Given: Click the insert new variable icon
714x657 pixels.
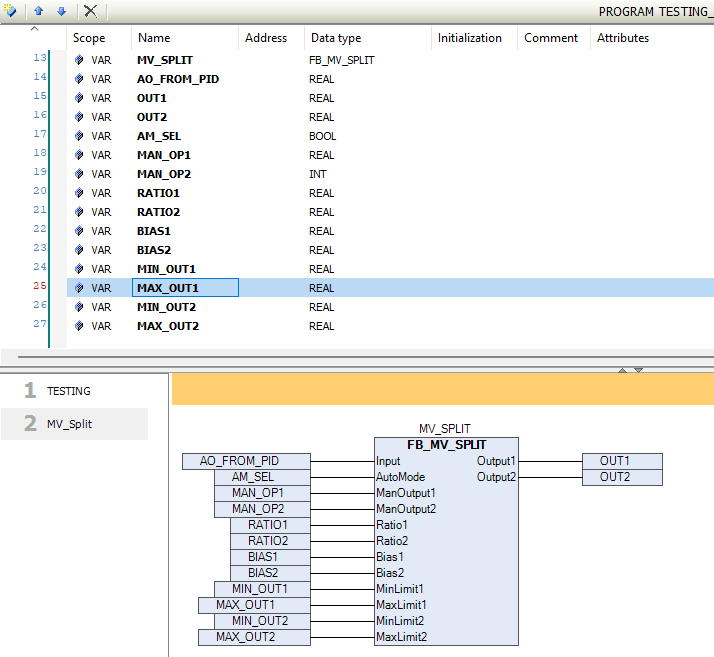Looking at the screenshot, I should coord(10,11).
